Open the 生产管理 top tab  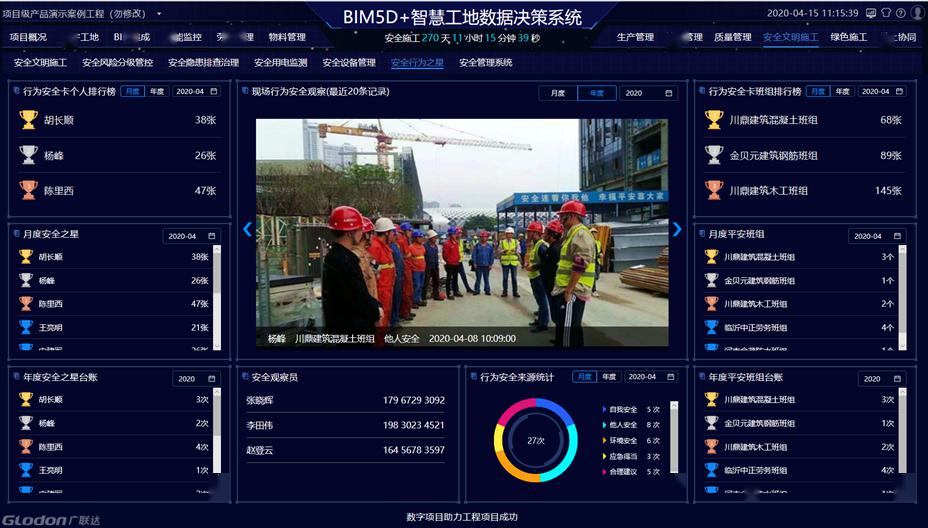635,37
